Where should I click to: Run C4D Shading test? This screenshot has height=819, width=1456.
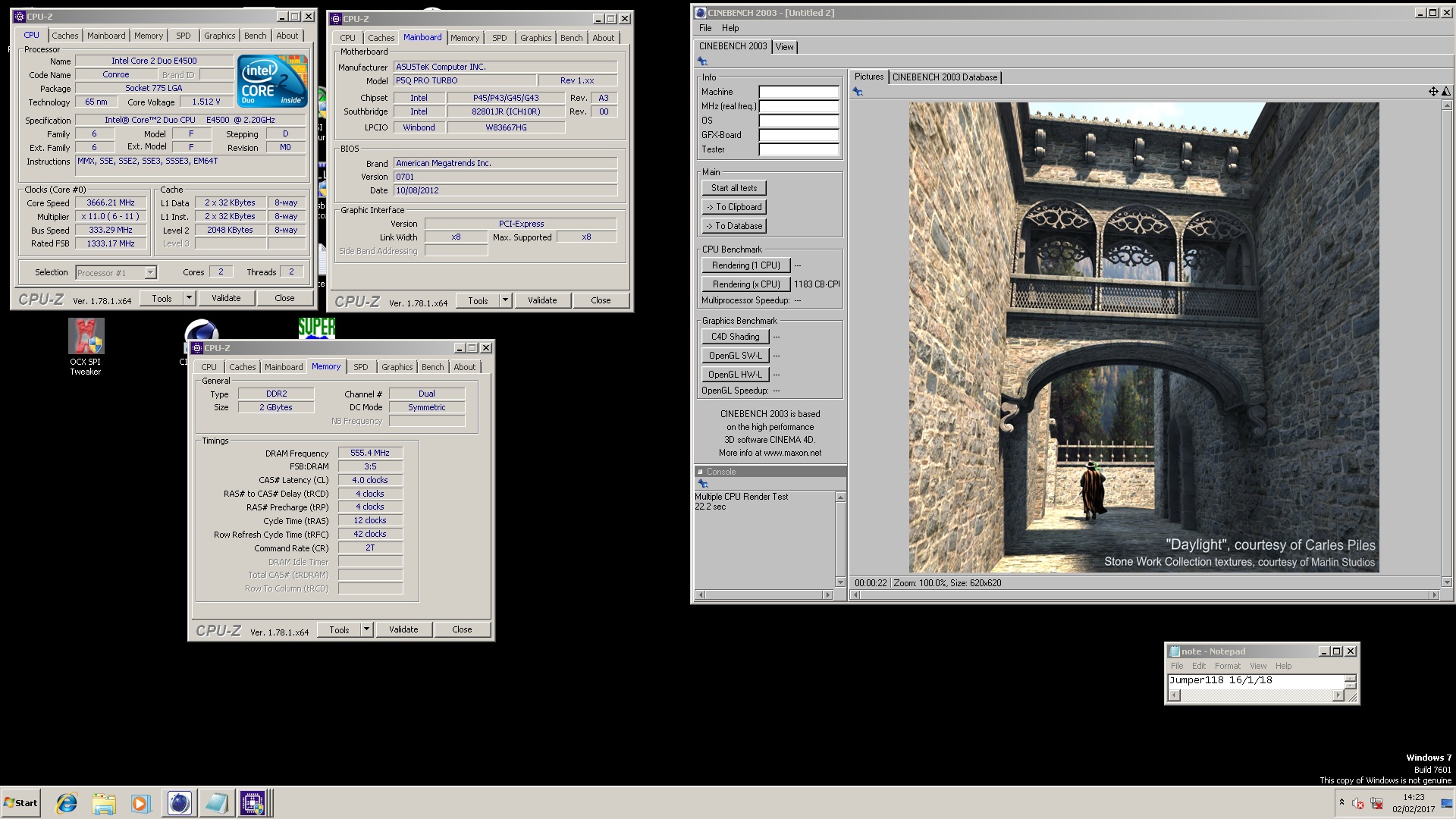click(x=736, y=337)
